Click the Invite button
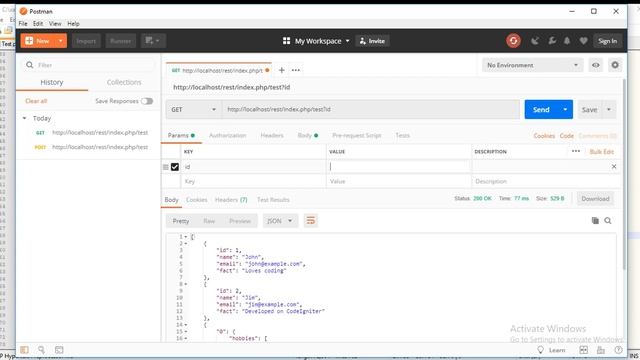Viewport: 640px width, 360px height. tap(372, 41)
